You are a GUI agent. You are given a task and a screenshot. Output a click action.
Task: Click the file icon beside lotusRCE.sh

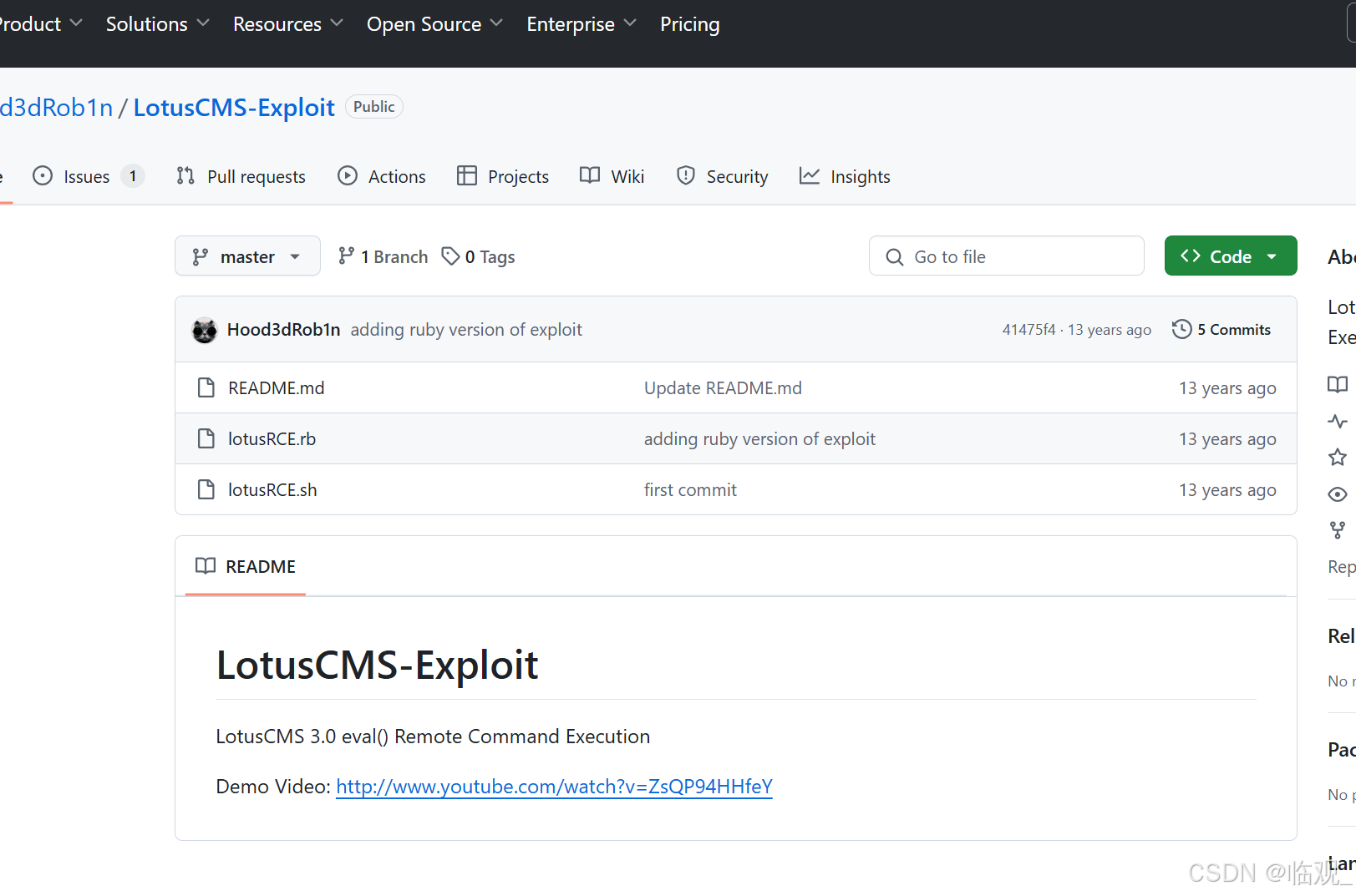[206, 489]
